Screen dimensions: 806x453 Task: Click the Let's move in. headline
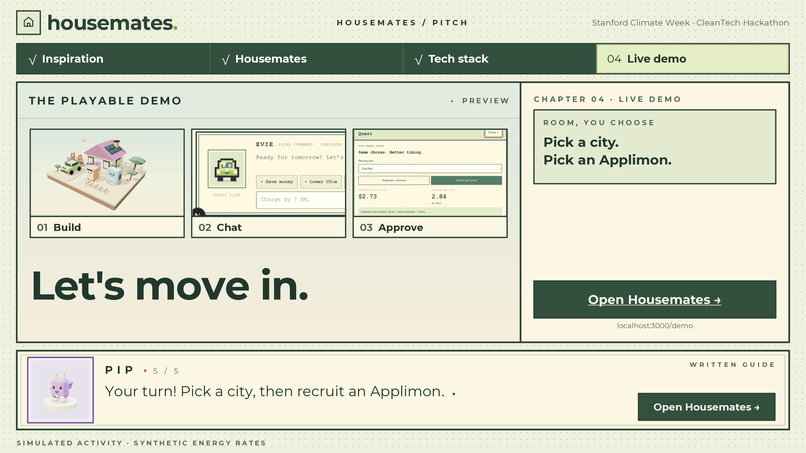click(170, 285)
